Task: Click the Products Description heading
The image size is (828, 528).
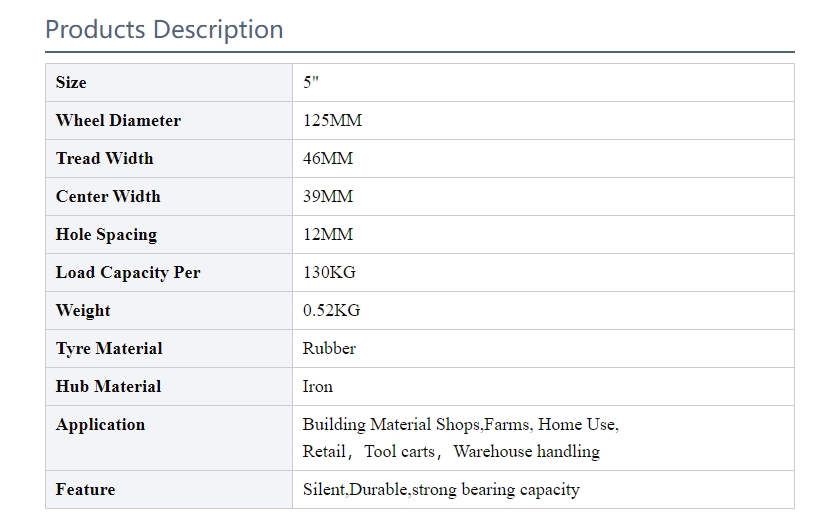Action: (164, 29)
